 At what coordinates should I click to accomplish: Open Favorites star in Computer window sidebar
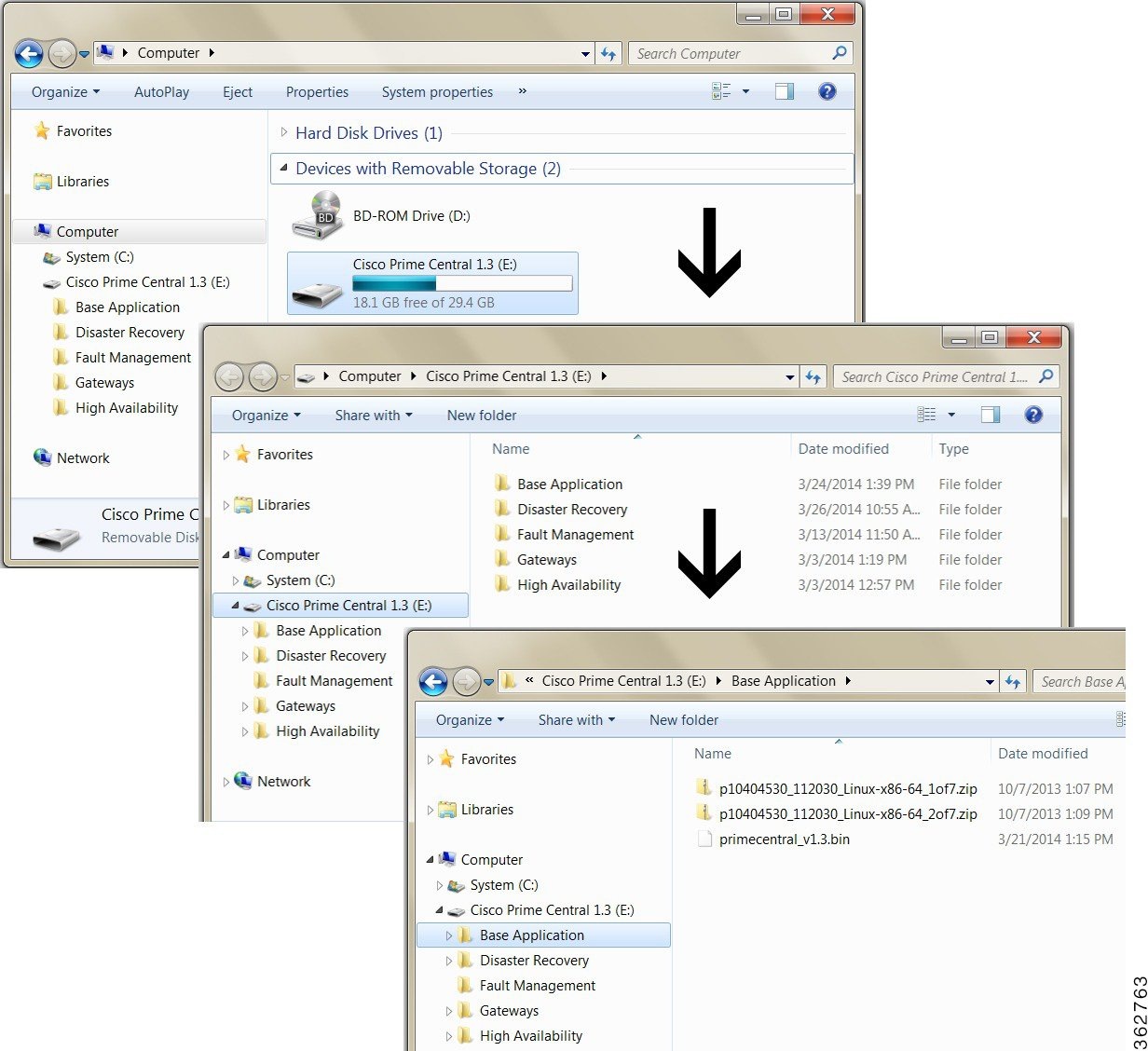(42, 131)
